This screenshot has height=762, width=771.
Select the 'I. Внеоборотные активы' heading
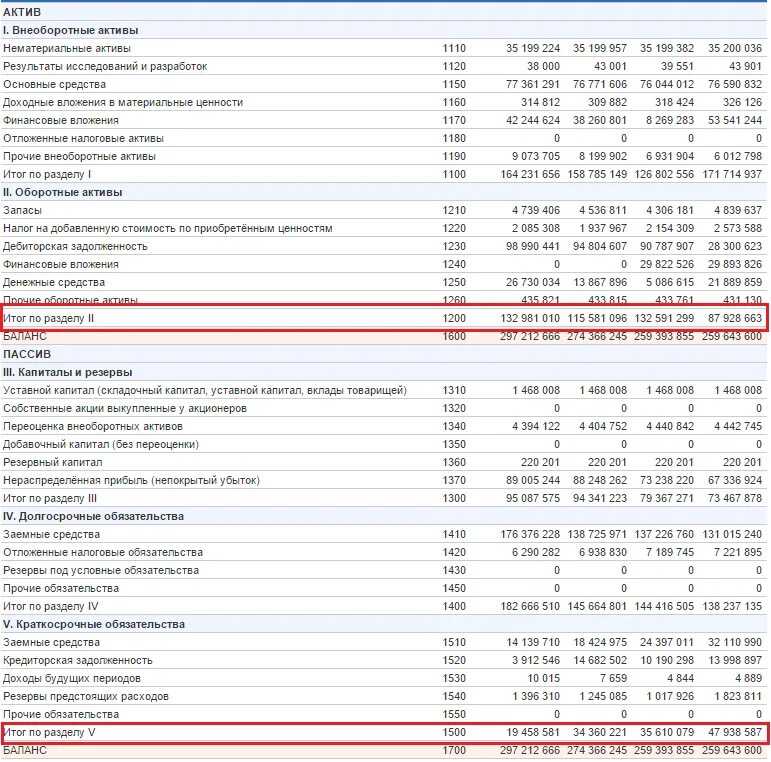[x=70, y=30]
